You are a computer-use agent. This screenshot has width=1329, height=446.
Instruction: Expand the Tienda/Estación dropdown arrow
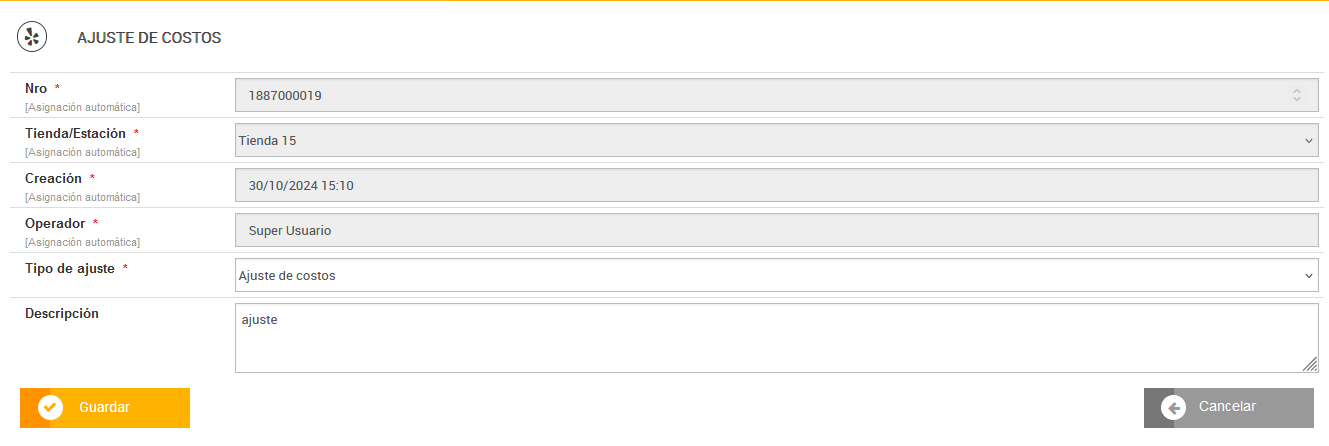(x=1309, y=141)
